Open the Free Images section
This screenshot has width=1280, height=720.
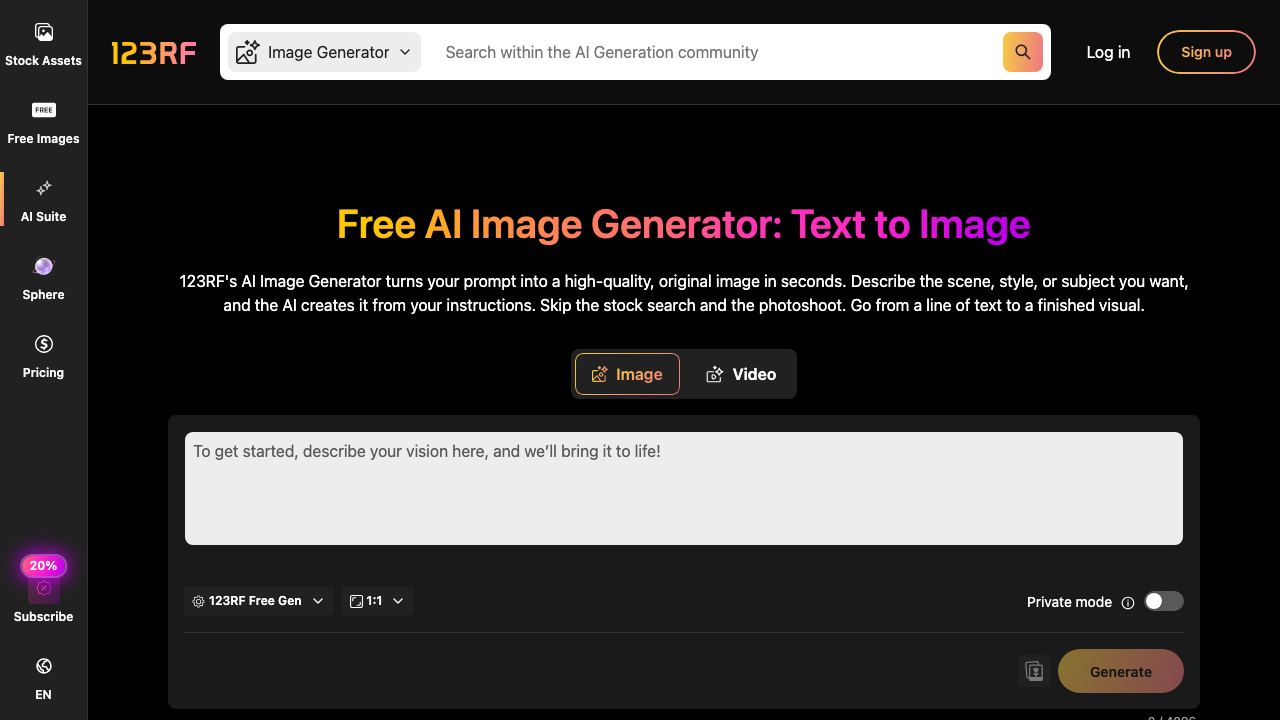click(43, 122)
